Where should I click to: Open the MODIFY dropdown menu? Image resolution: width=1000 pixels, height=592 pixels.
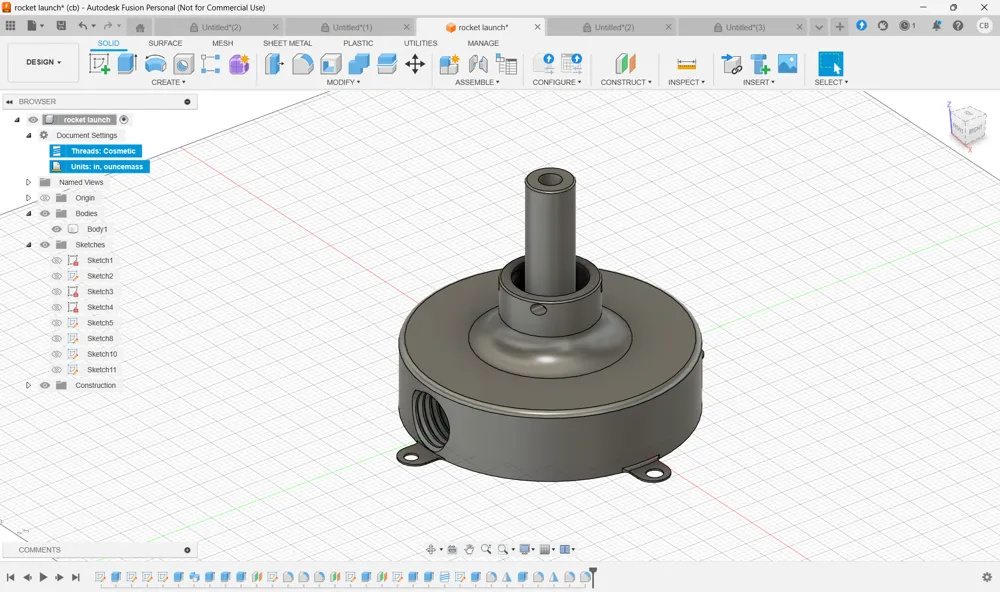tap(343, 82)
